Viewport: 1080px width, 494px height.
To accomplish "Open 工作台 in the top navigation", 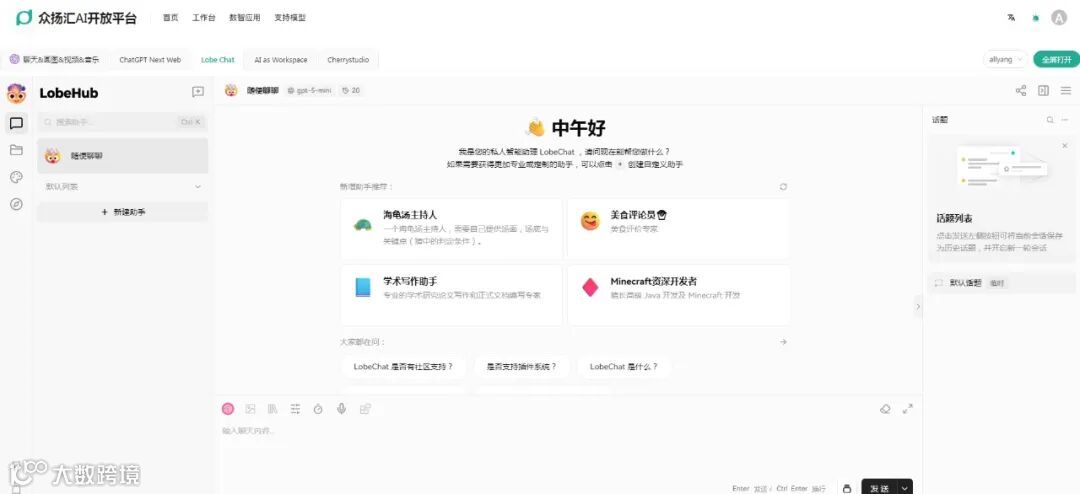I will tap(203, 18).
